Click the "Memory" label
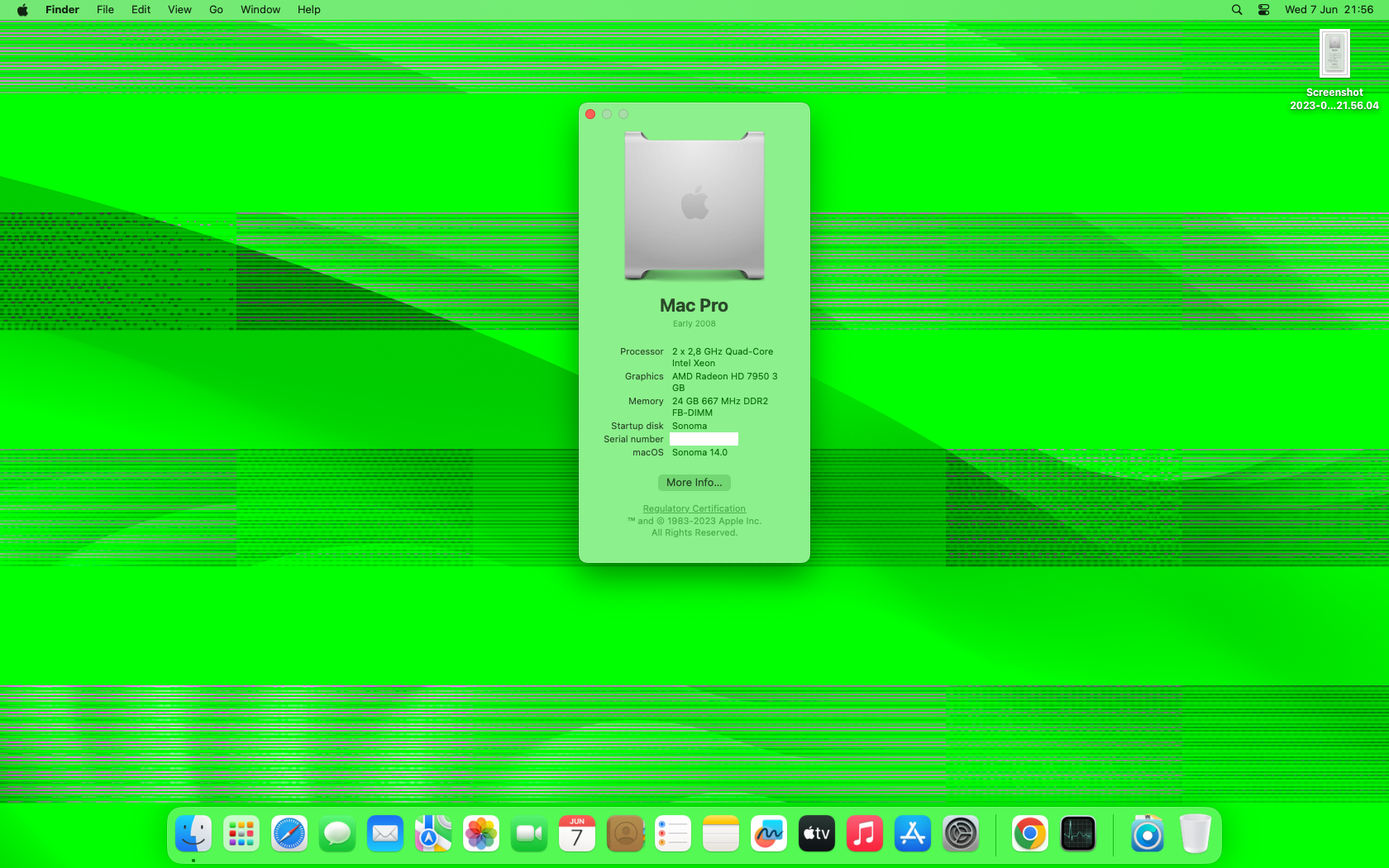This screenshot has height=868, width=1389. [646, 401]
